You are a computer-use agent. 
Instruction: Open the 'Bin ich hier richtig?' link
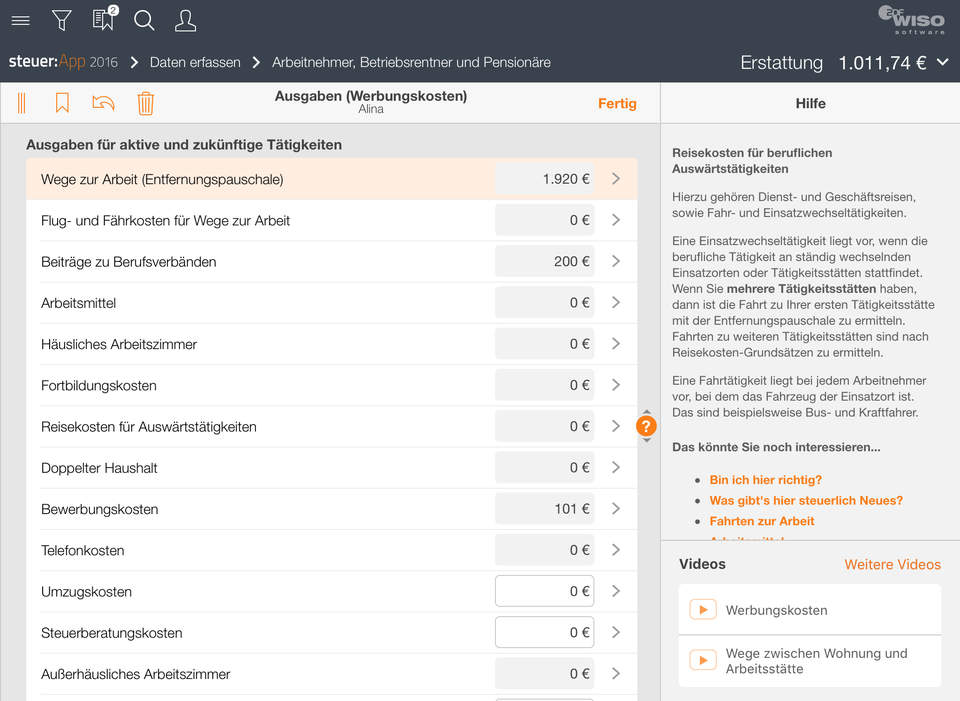point(765,480)
